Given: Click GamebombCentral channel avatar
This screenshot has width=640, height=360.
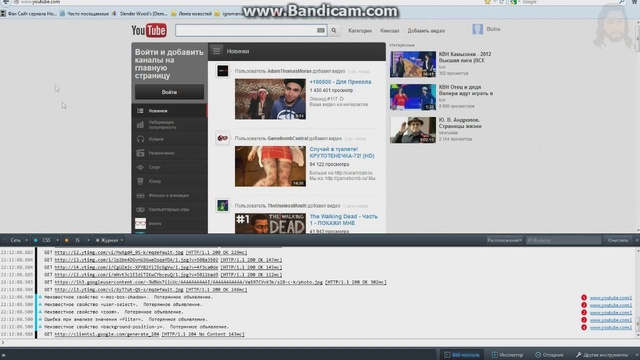Looking at the screenshot, I should (222, 138).
